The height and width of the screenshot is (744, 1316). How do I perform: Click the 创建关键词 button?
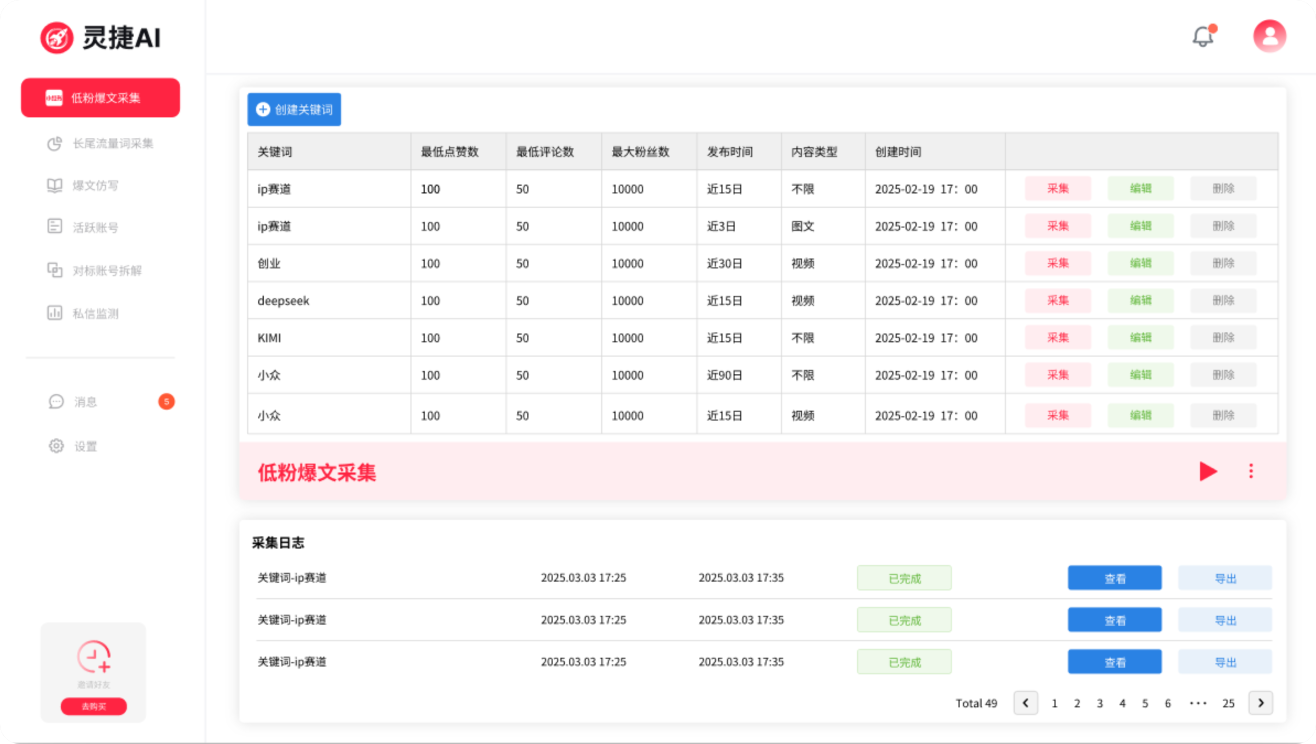pyautogui.click(x=294, y=109)
